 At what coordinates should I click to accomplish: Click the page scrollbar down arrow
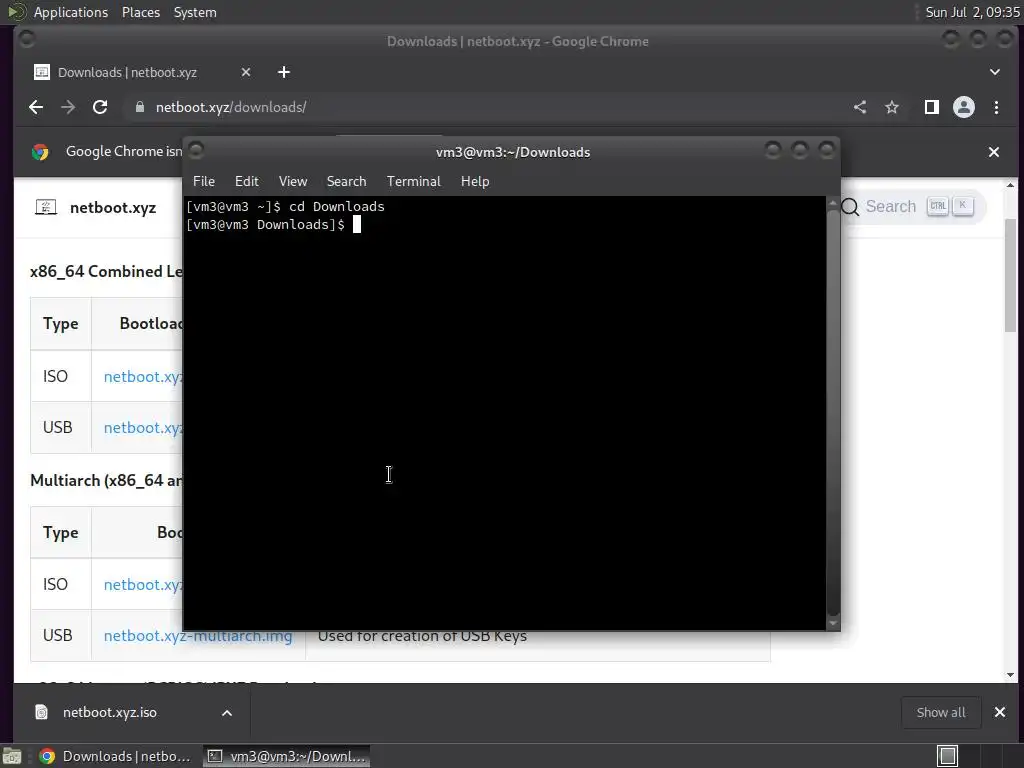[1010, 675]
